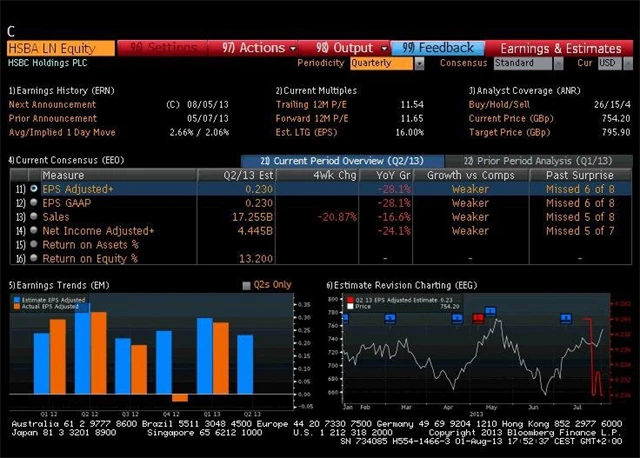Open Current Consensus (EEO) section
Image resolution: width=640 pixels, height=458 pixels.
(x=66, y=160)
